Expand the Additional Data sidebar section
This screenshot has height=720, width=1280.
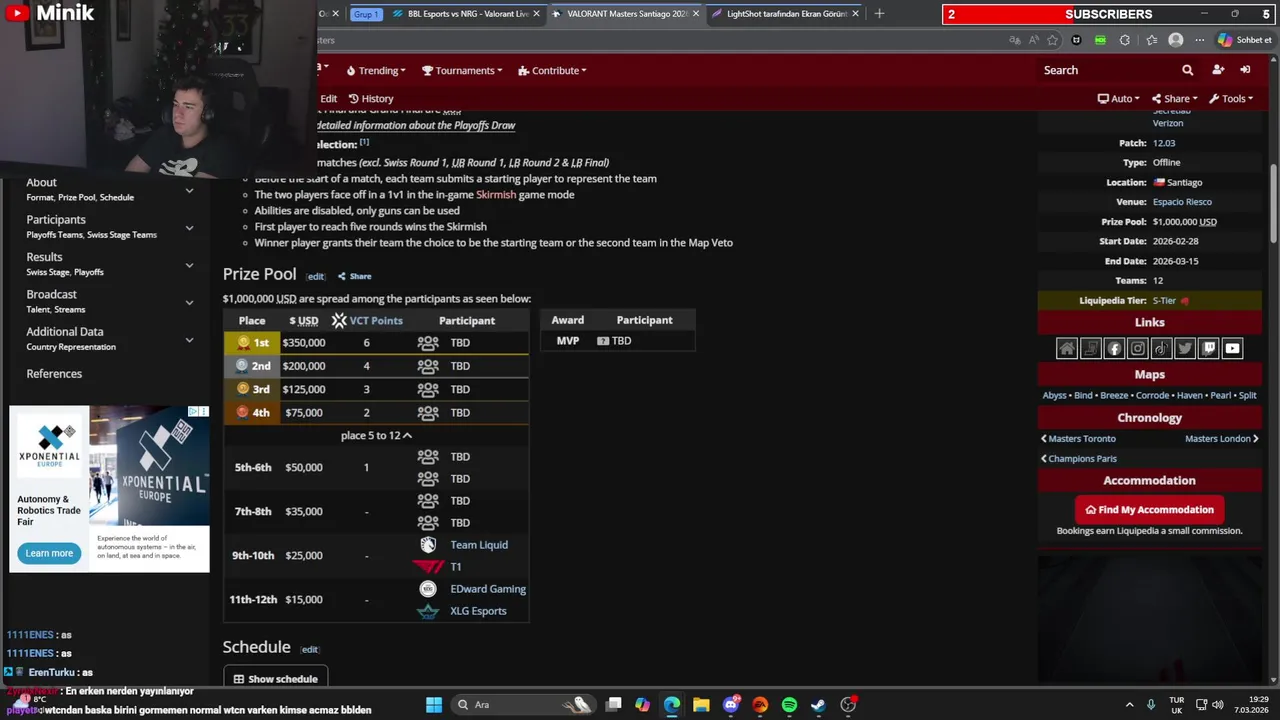pos(189,340)
